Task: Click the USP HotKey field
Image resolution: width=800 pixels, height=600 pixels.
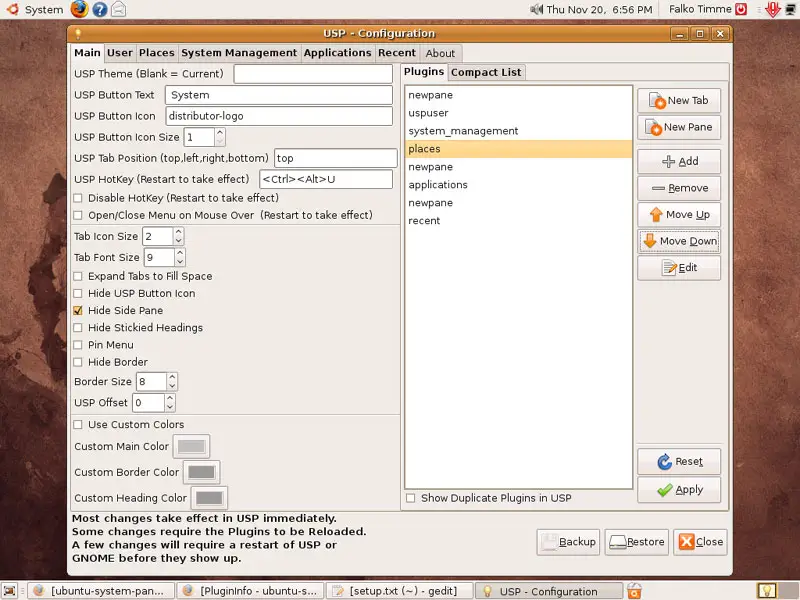Action: pyautogui.click(x=326, y=179)
